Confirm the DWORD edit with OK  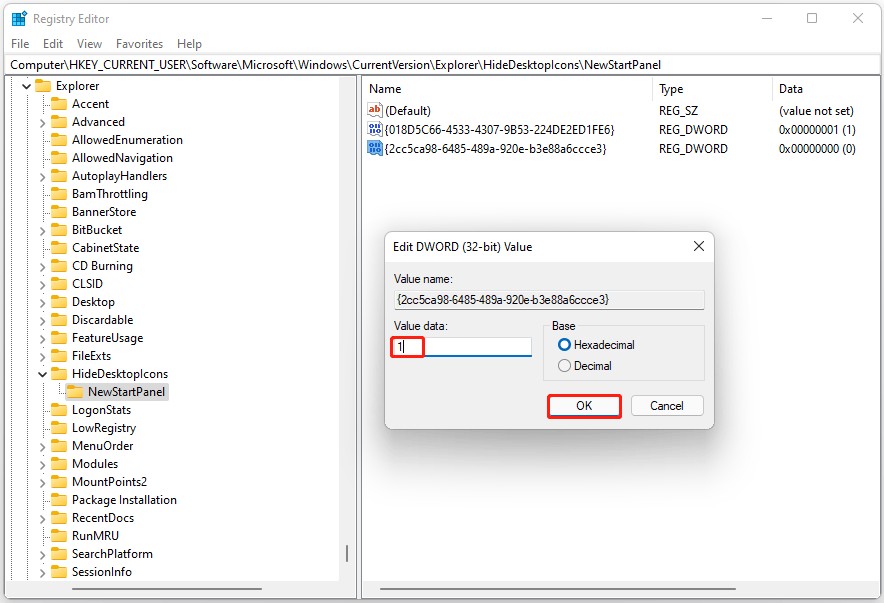point(584,406)
